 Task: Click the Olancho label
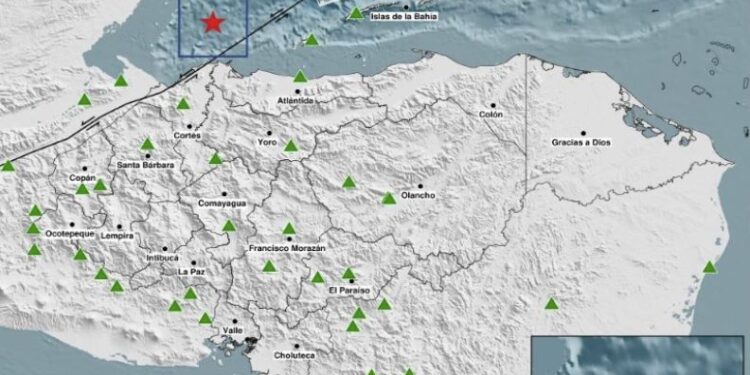pos(419,195)
